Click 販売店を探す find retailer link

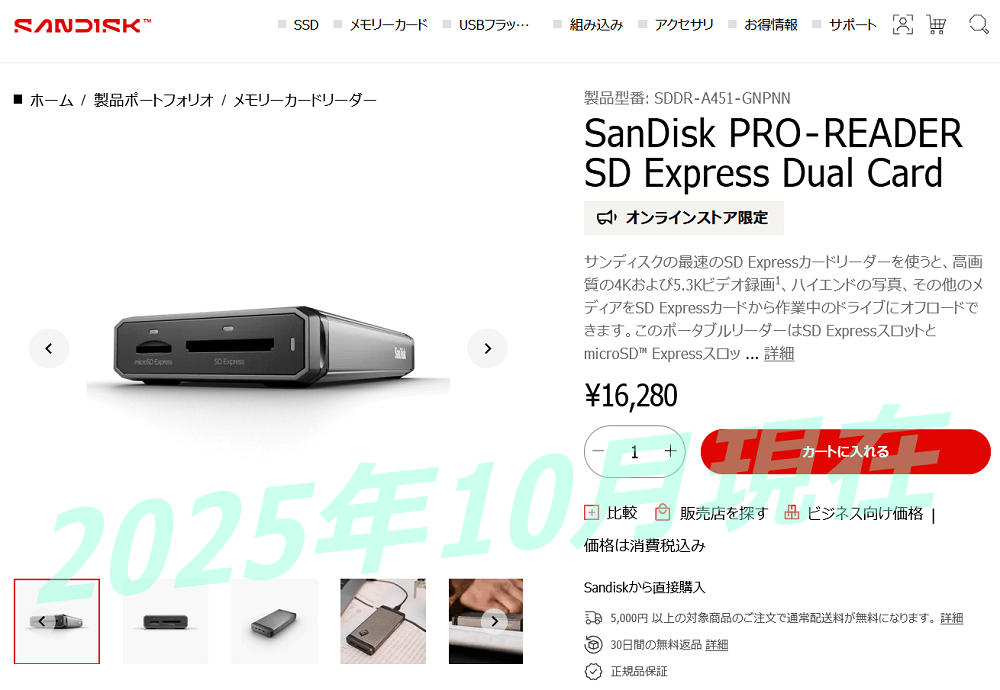click(x=724, y=513)
